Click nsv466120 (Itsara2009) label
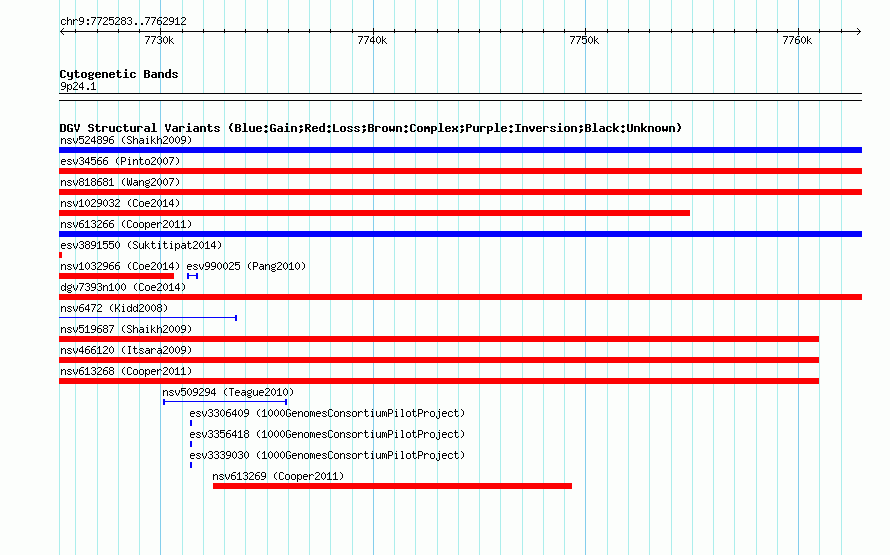The image size is (890, 555). coord(126,350)
